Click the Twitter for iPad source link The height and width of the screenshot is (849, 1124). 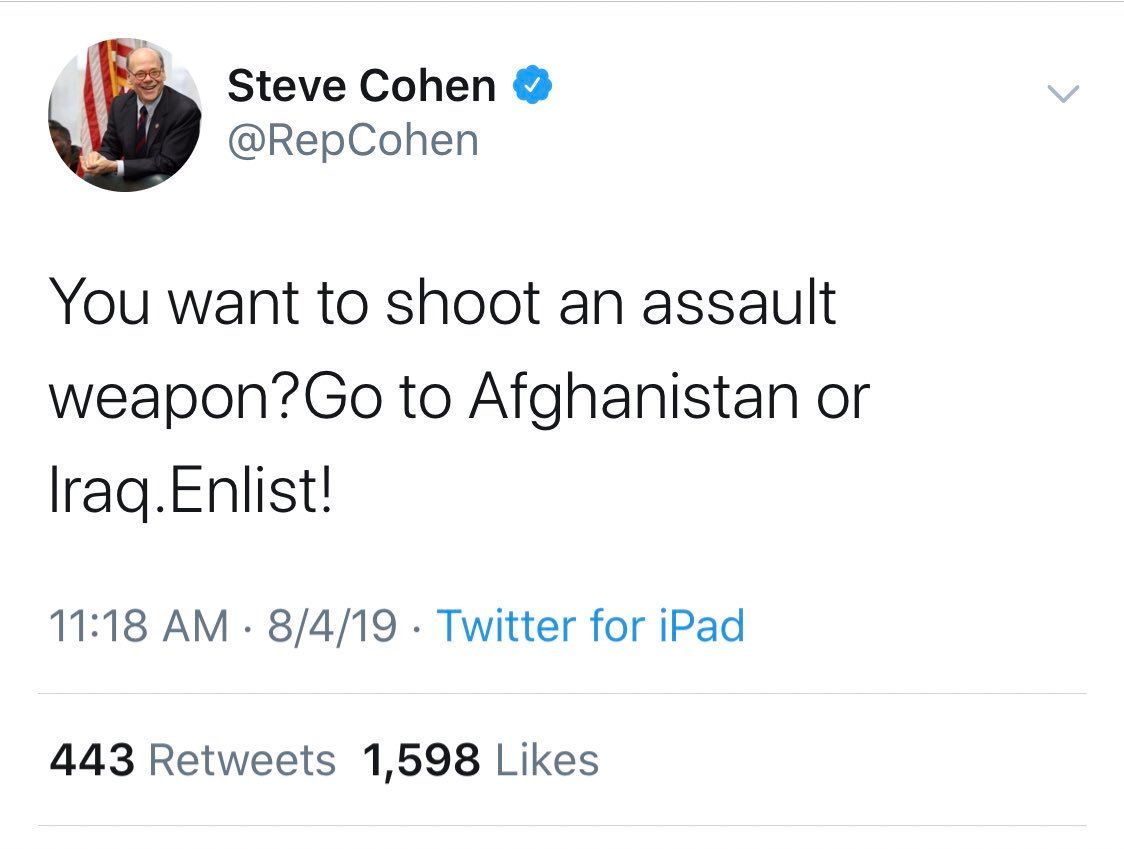point(591,626)
